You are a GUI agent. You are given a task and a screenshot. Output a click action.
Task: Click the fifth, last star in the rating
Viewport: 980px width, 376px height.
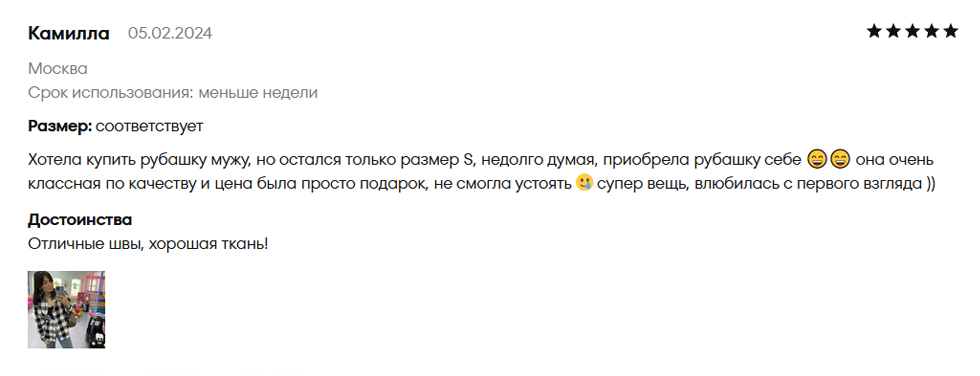(951, 31)
